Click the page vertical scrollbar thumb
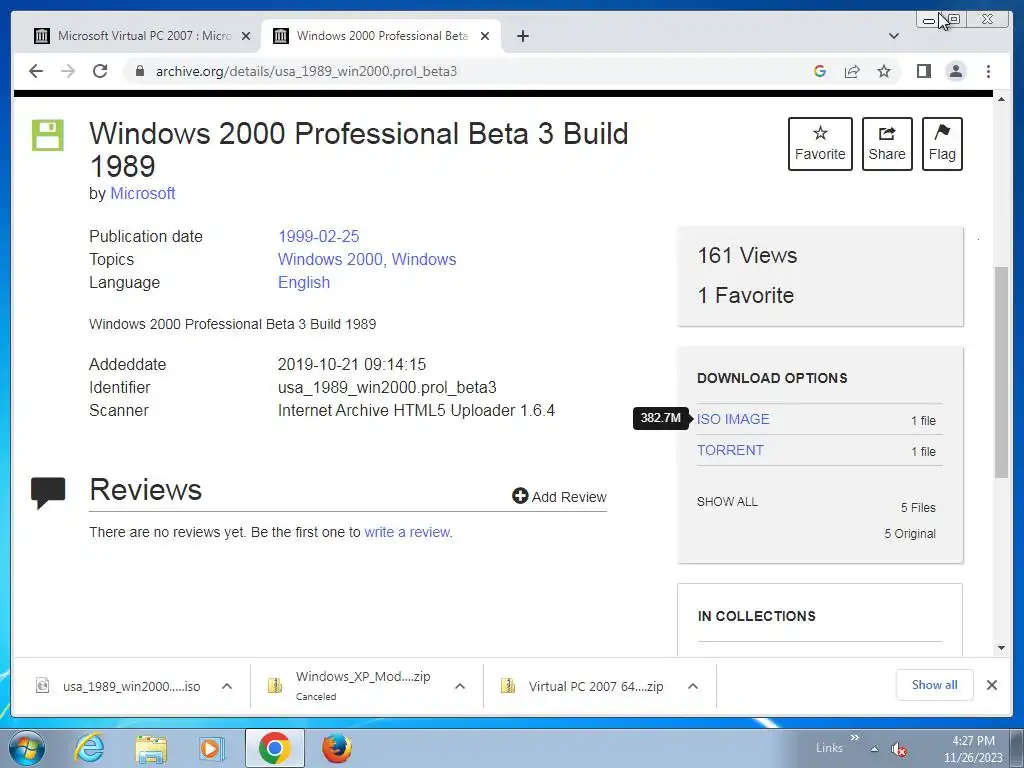 pyautogui.click(x=1001, y=372)
